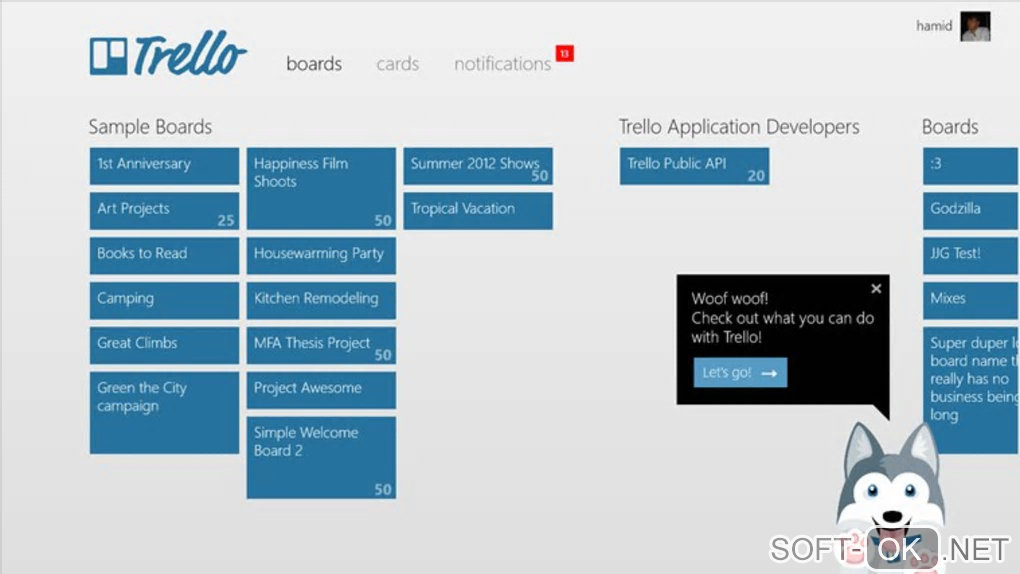This screenshot has width=1020, height=574.
Task: Open the Happiness Film Shoots board
Action: (x=321, y=188)
